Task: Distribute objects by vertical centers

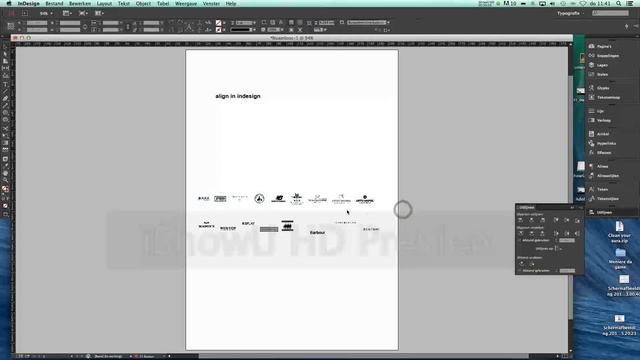Action: [x=531, y=233]
